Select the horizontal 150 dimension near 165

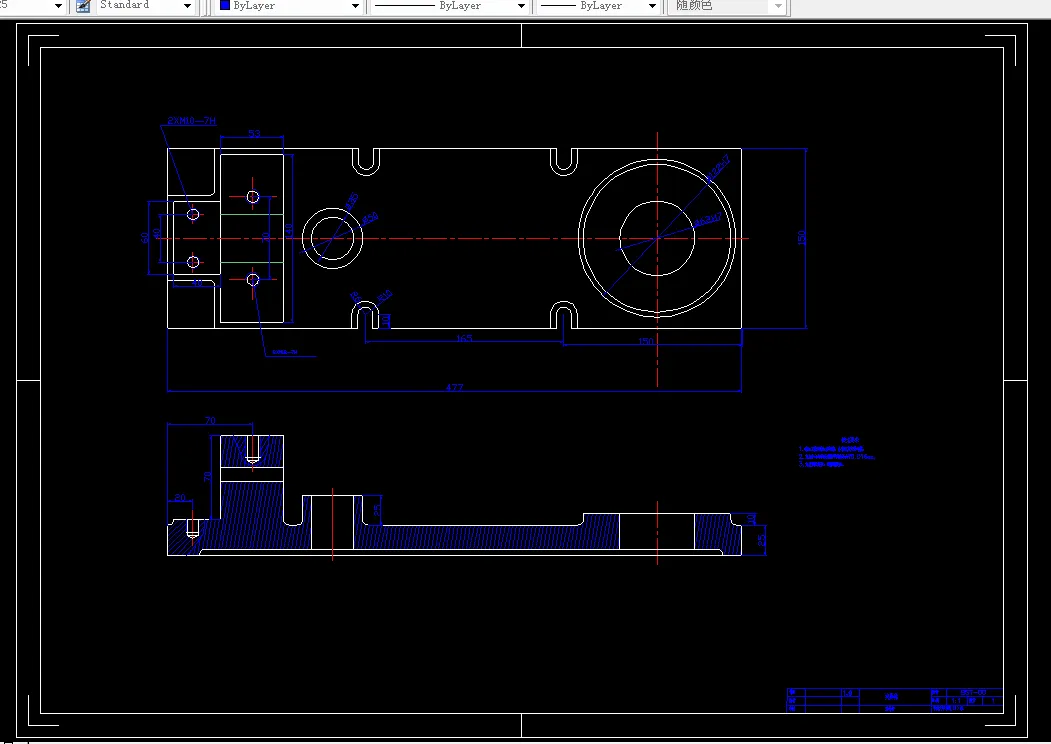click(x=645, y=341)
